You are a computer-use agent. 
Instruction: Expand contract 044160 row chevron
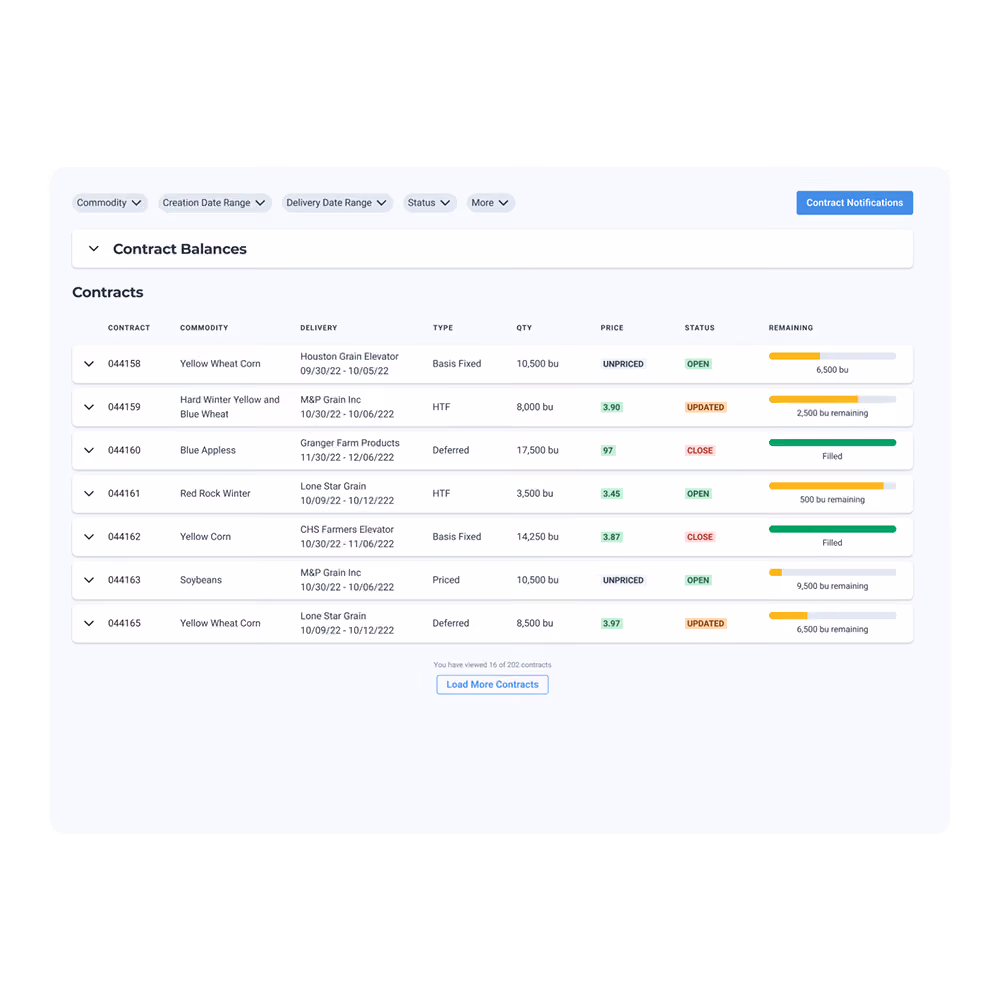[x=89, y=450]
